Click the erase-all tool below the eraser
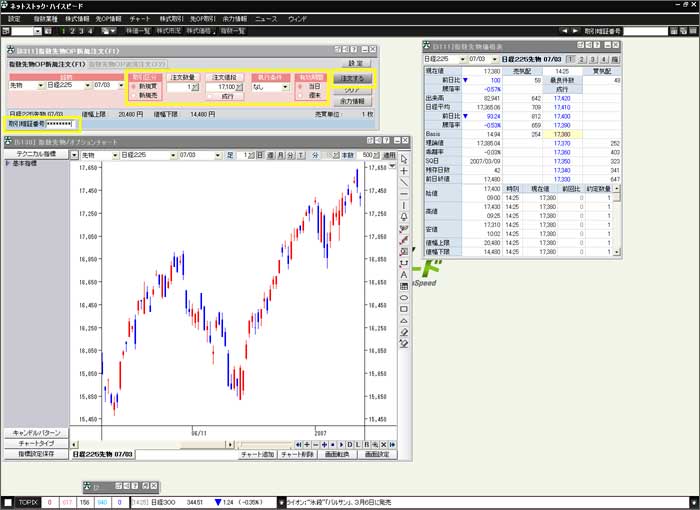Screen dimensions: 700x510 [x=404, y=344]
